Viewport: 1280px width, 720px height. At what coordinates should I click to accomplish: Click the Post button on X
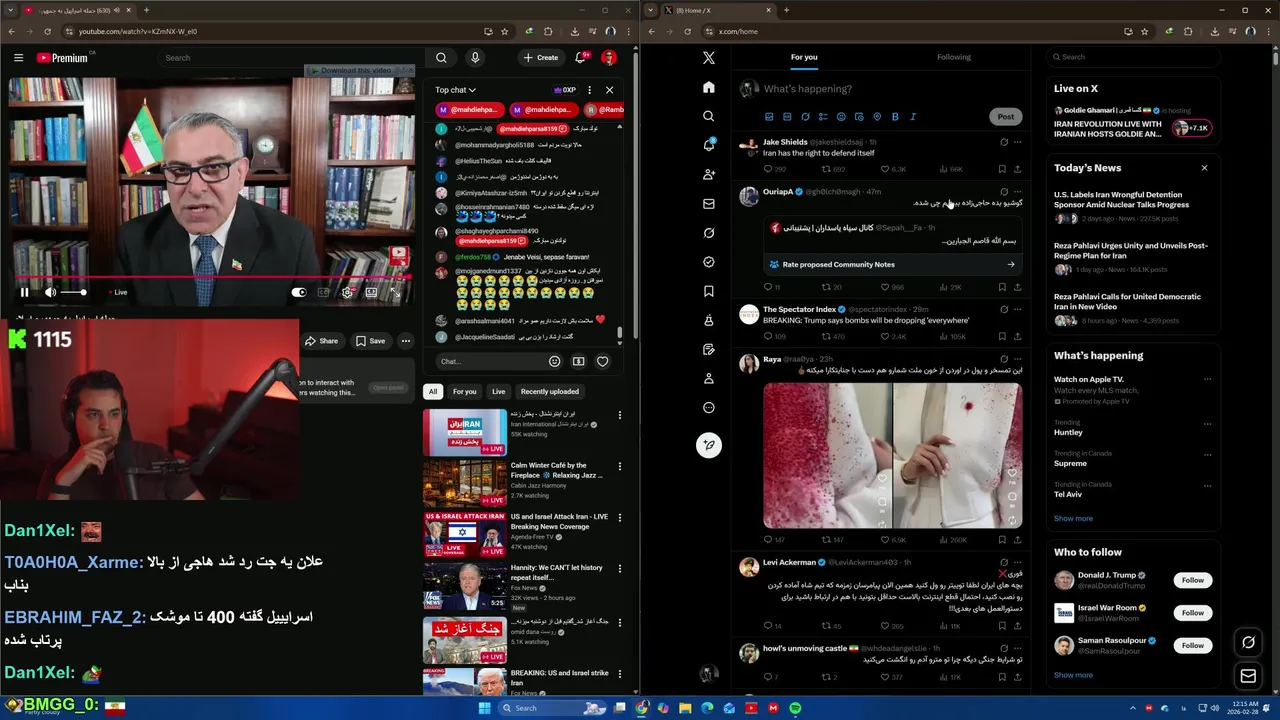tap(1005, 117)
